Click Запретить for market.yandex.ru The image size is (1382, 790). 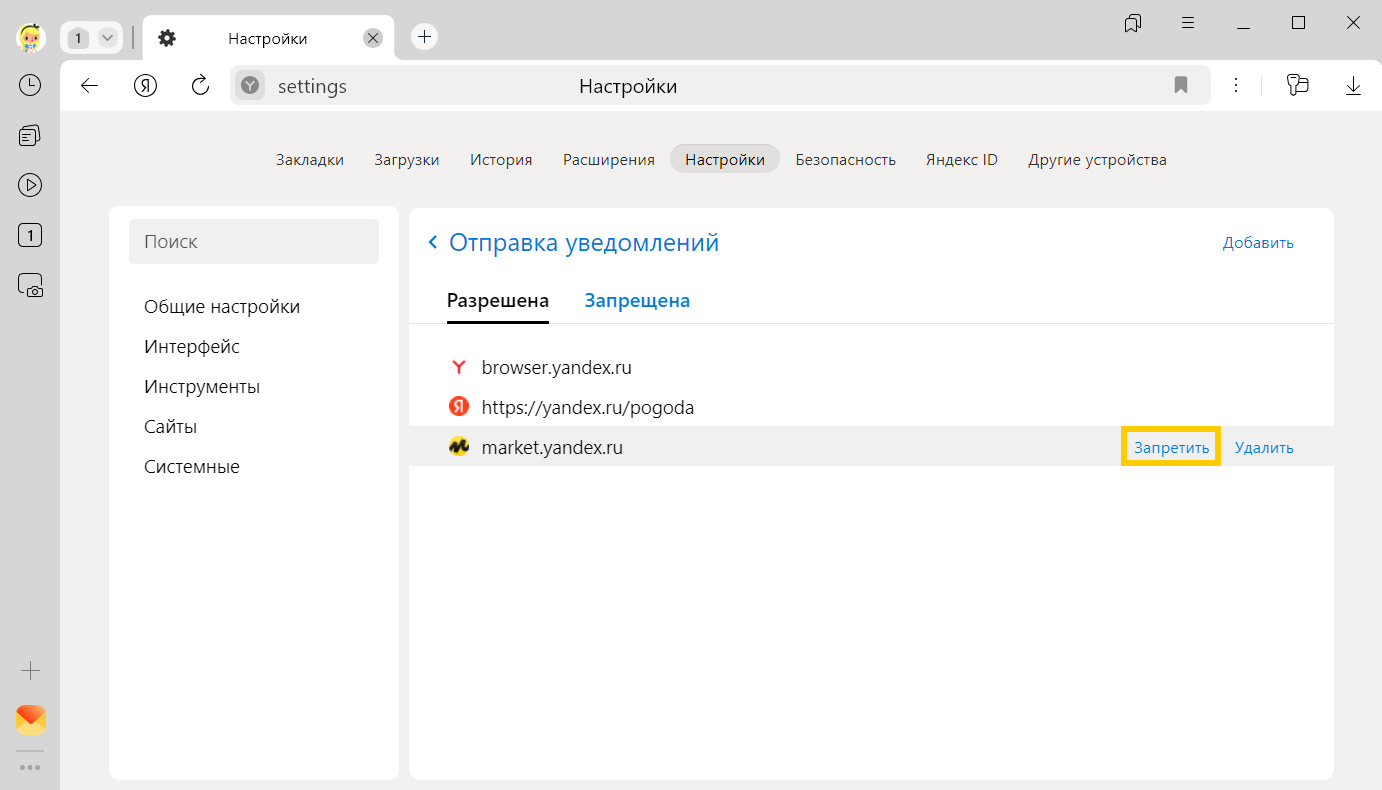point(1171,448)
